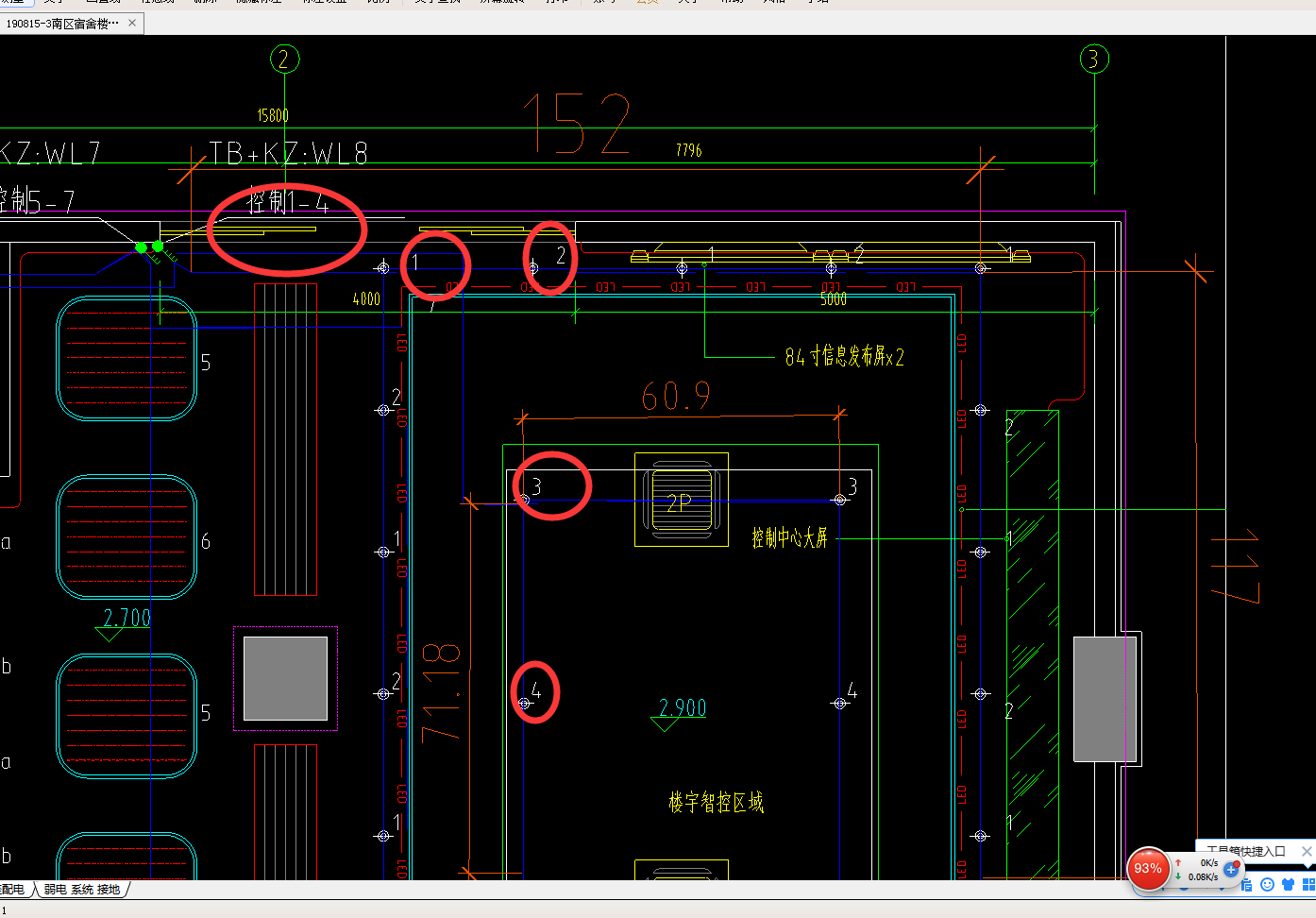Click the blue plus button on speed widget
The image size is (1316, 918).
point(1231,869)
